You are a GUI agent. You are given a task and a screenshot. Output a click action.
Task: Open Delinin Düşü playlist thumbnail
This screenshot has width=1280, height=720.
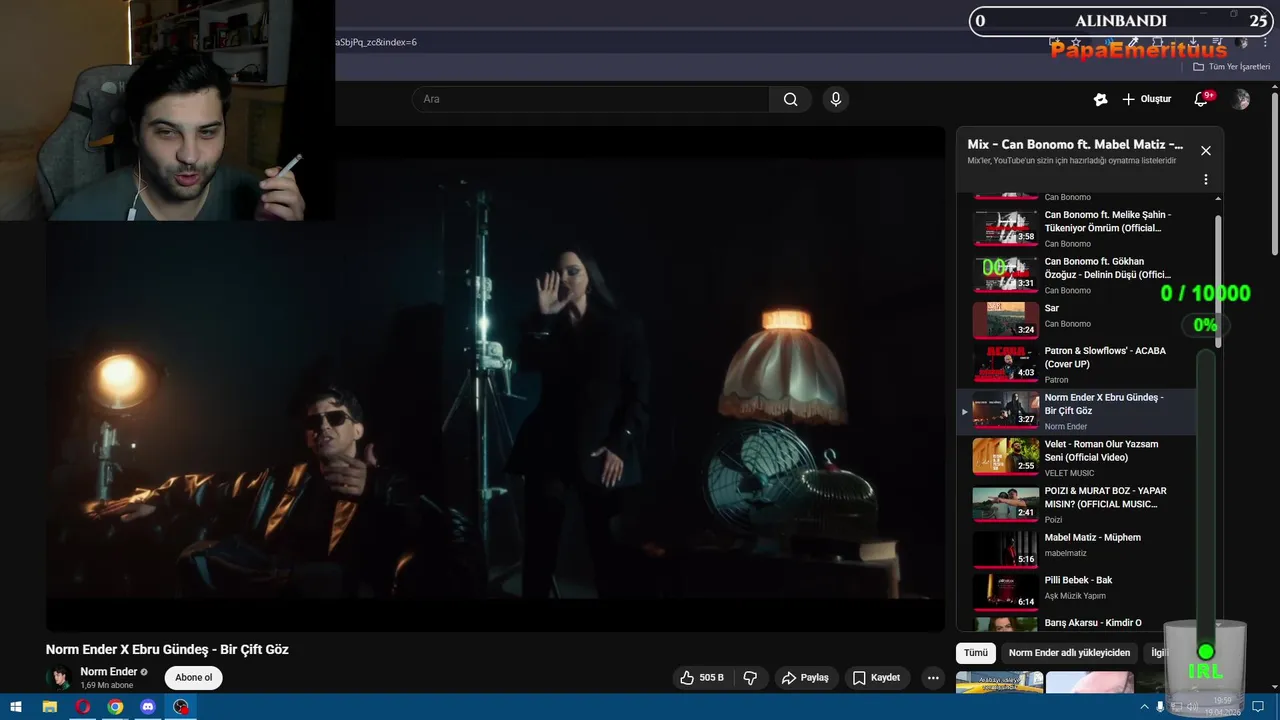click(1005, 274)
